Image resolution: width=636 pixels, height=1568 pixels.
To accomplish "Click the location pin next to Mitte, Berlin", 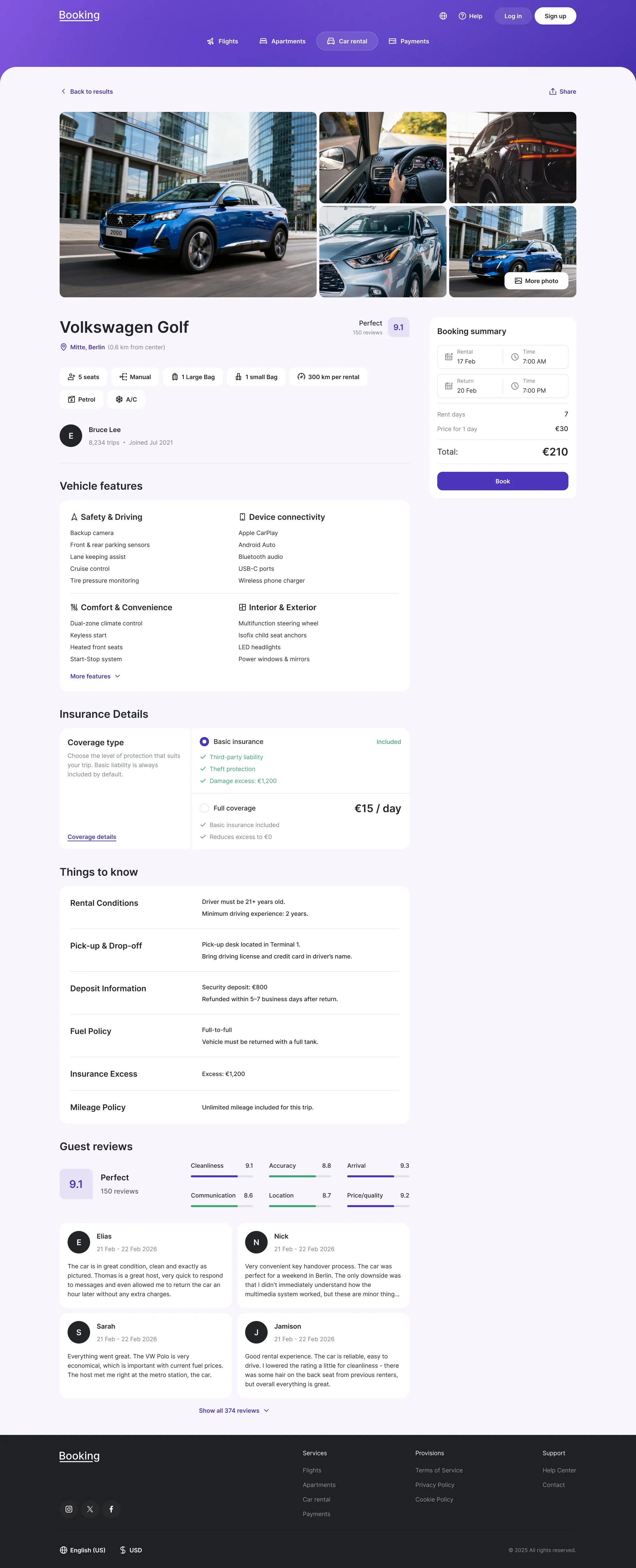I will pos(63,347).
